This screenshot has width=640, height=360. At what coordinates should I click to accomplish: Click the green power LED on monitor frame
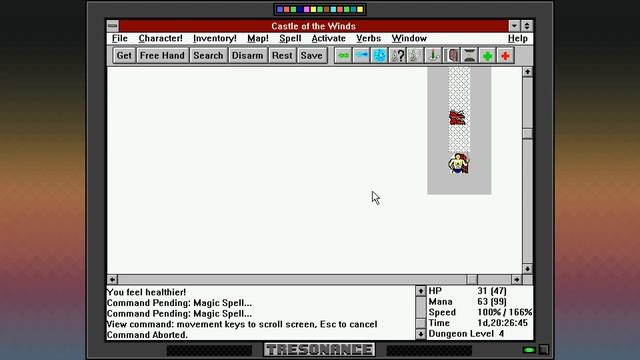click(529, 350)
